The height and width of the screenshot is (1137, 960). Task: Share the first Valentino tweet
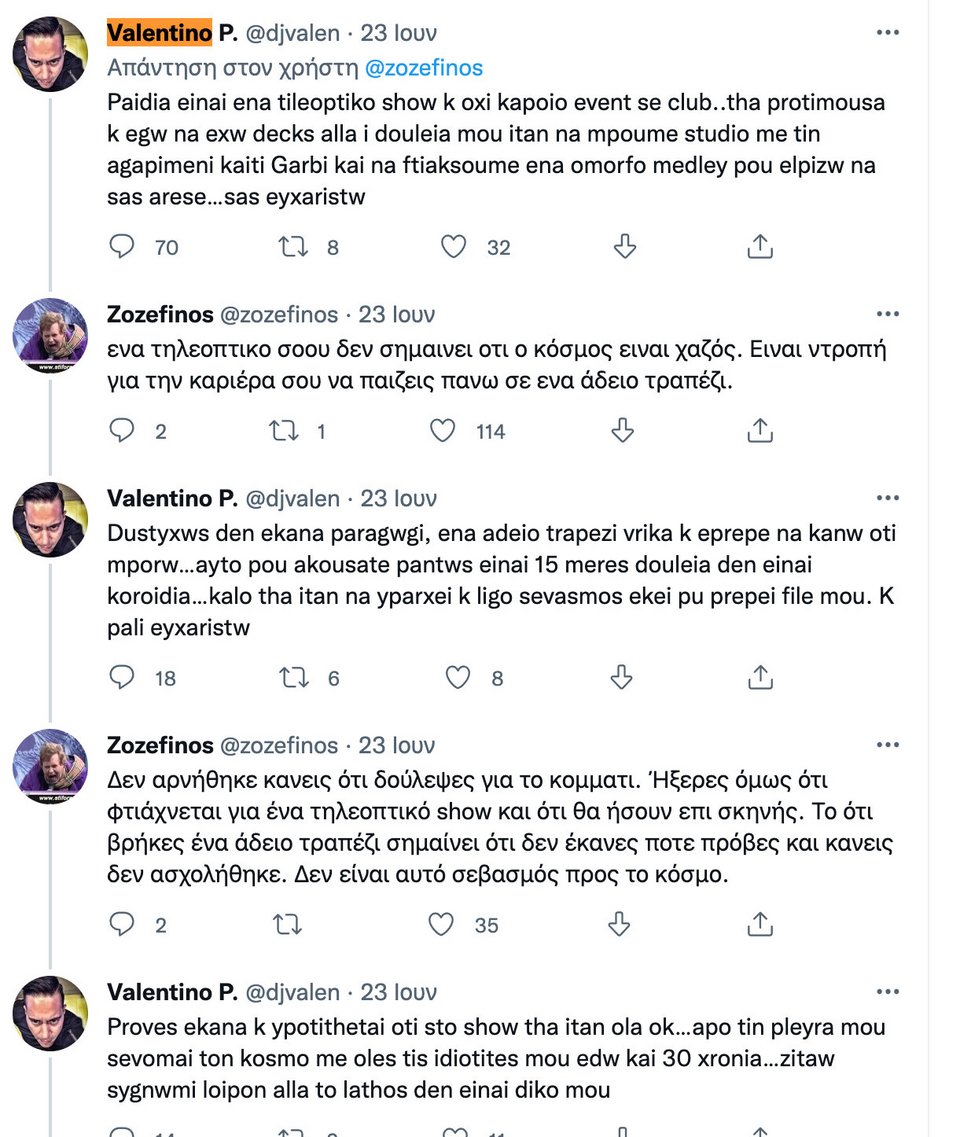pos(760,247)
